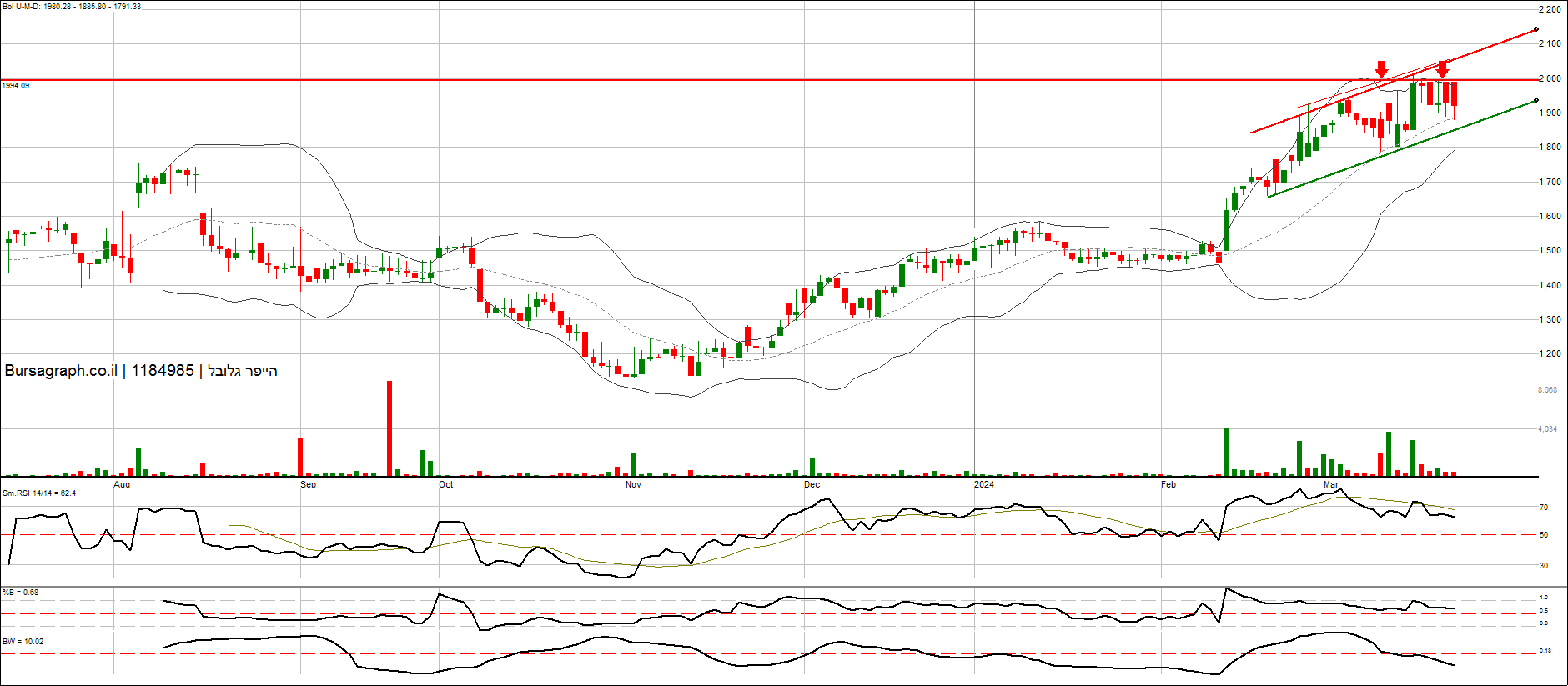
Task: Click the right red down-arrow marker
Action: click(x=1442, y=68)
